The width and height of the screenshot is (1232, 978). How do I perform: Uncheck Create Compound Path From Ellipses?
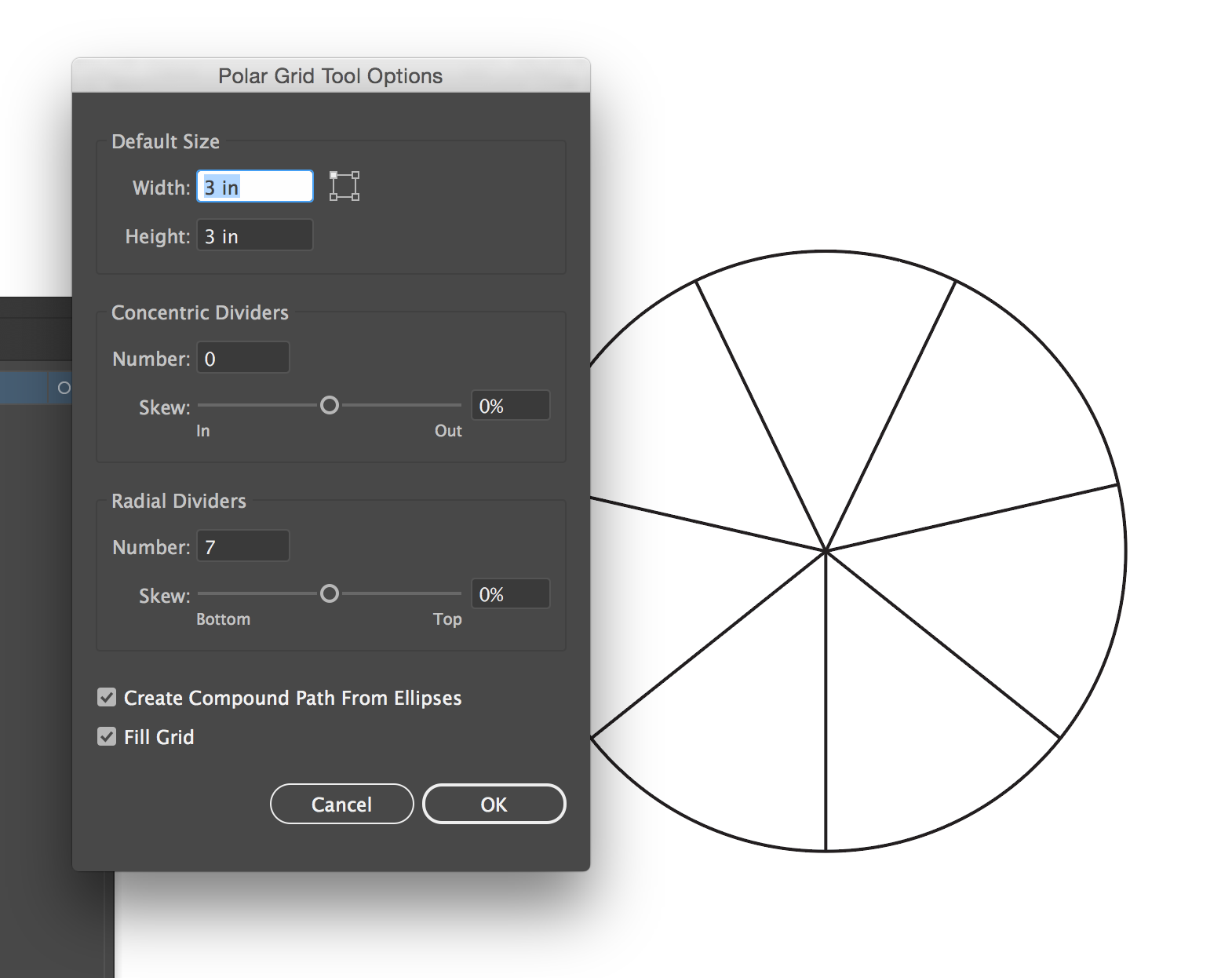(x=107, y=697)
